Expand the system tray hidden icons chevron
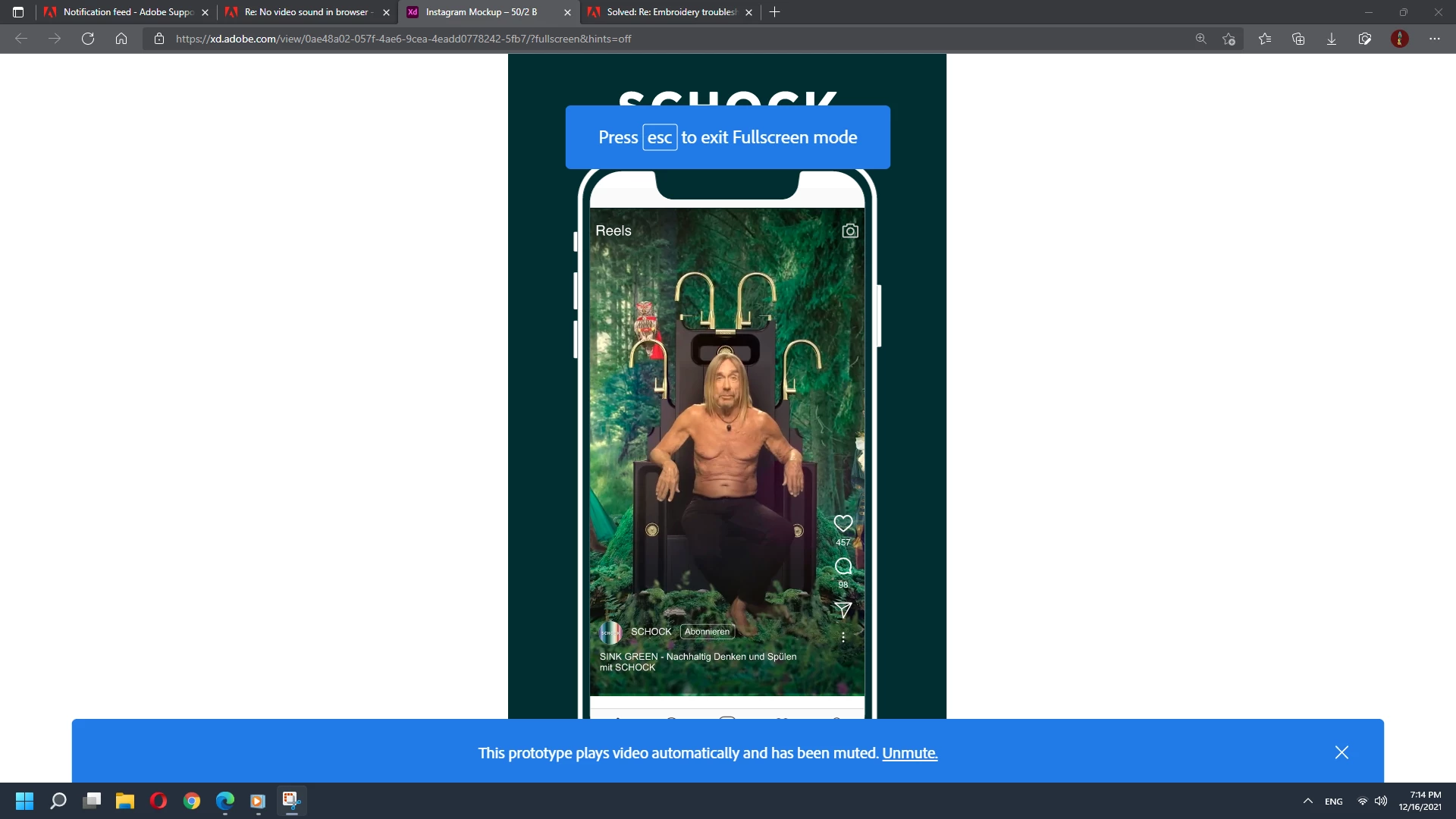Image resolution: width=1456 pixels, height=819 pixels. click(x=1307, y=801)
